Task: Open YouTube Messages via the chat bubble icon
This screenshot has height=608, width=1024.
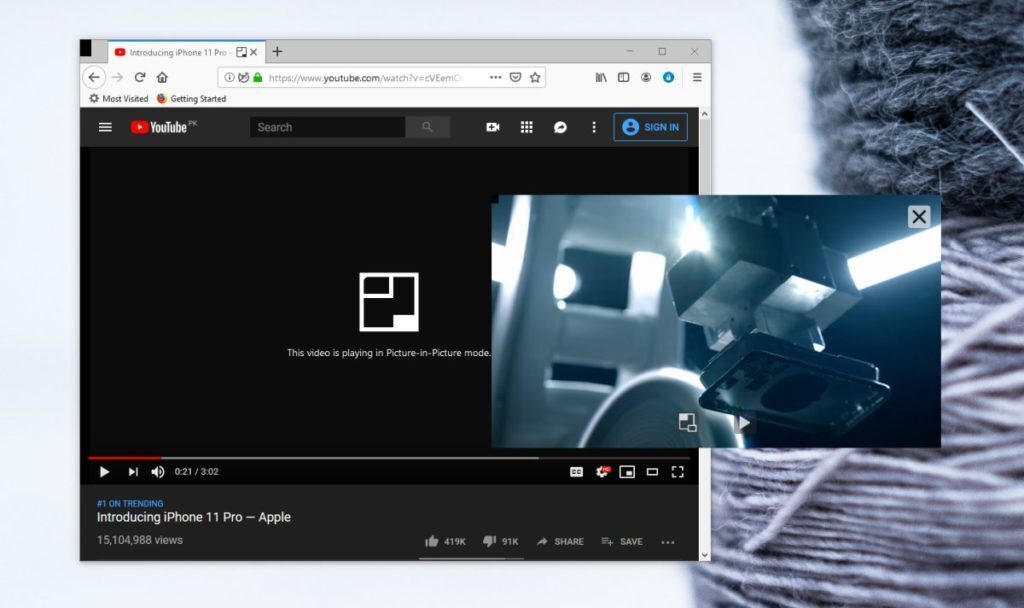Action: [560, 127]
